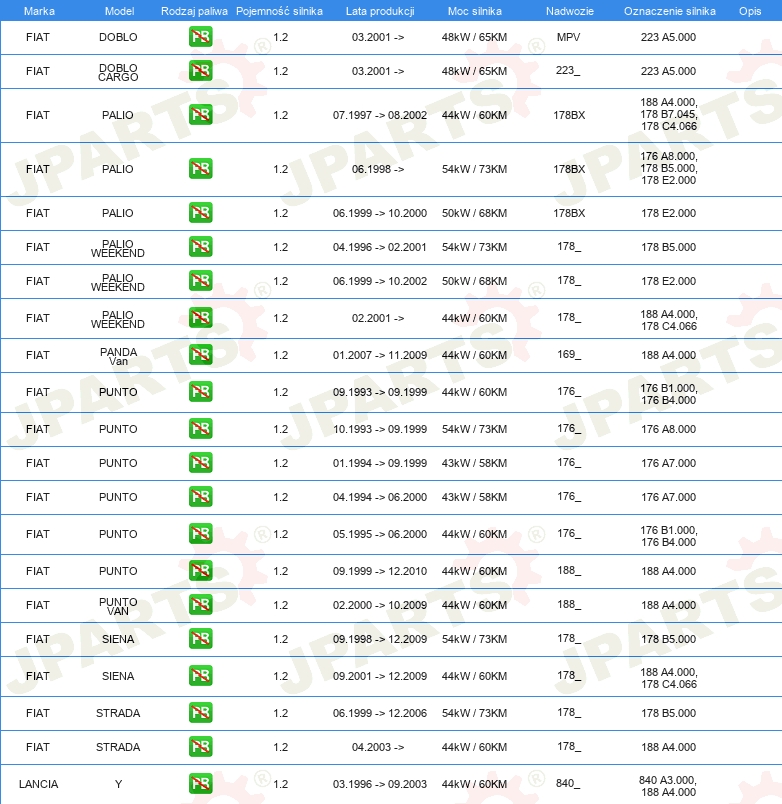Click the 48kW / 65KM power cell in the DOBLO CARGO row
This screenshot has width=782, height=804.
(474, 71)
